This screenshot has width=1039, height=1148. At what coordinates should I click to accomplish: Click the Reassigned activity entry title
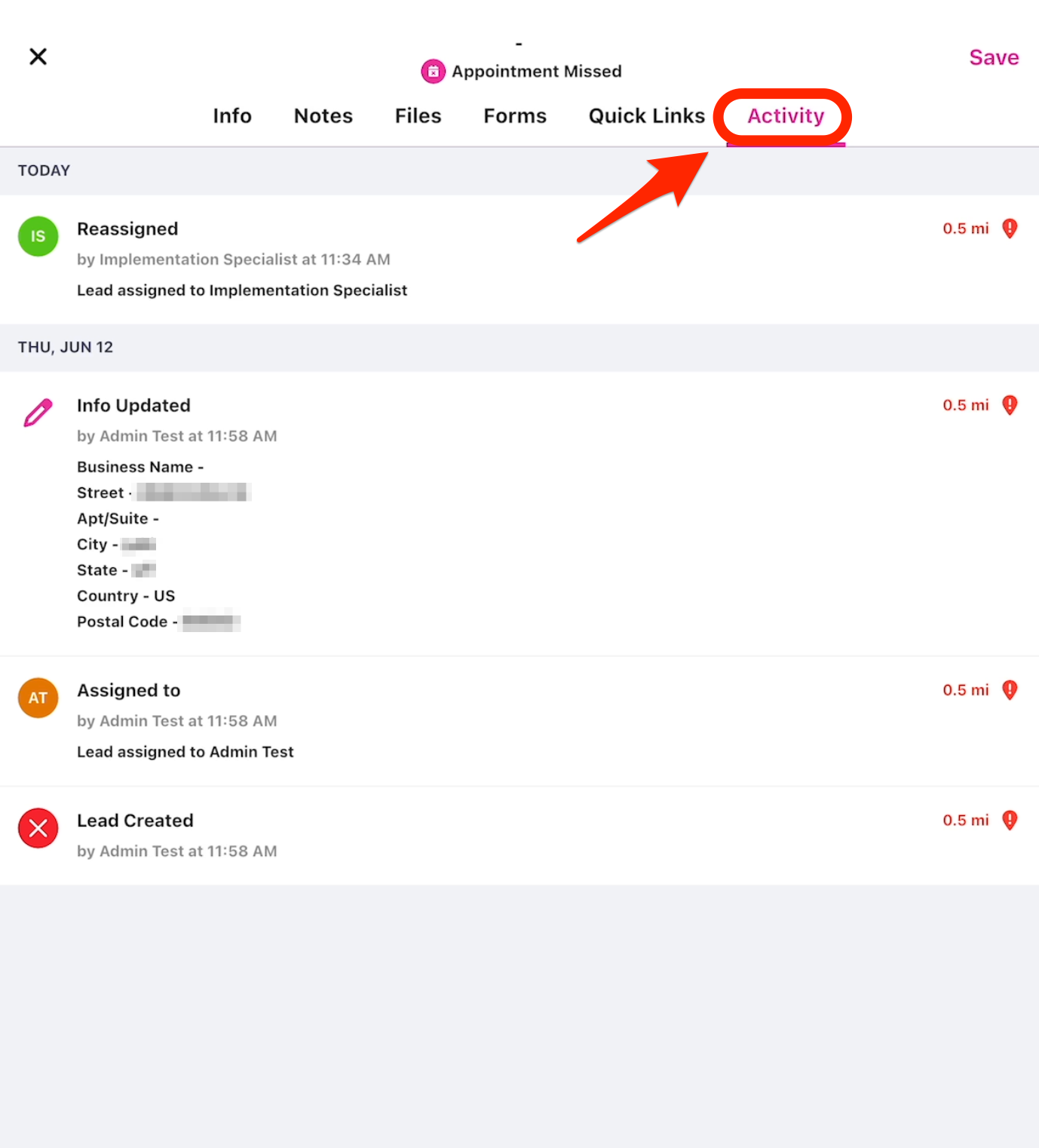127,229
